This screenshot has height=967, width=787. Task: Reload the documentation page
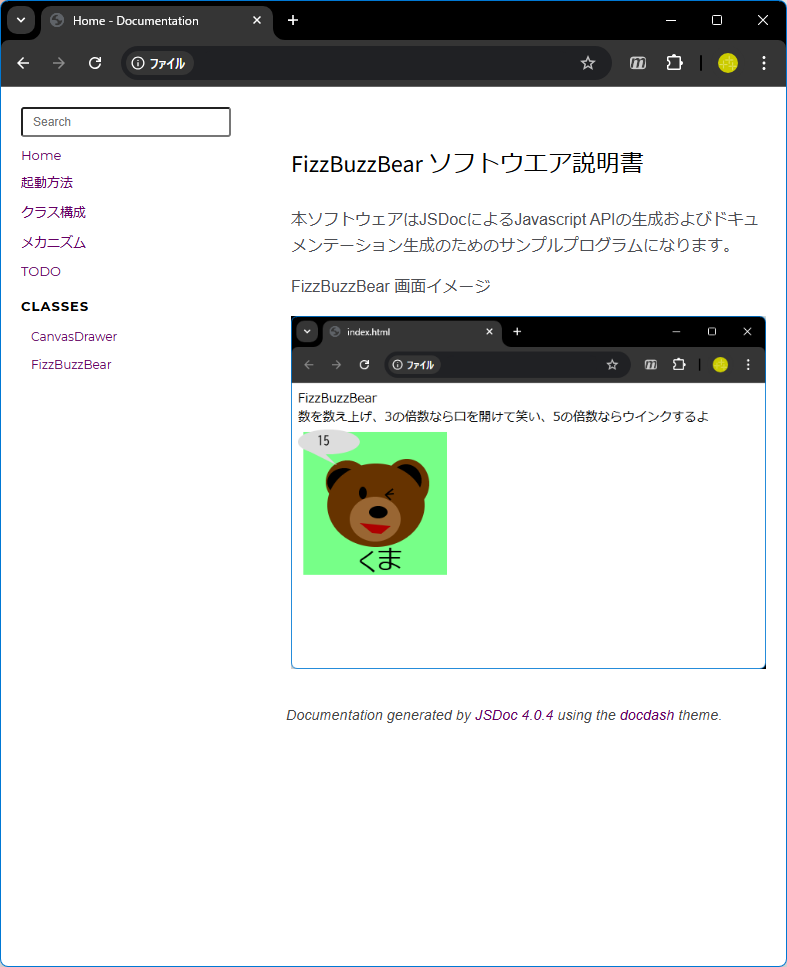(95, 63)
